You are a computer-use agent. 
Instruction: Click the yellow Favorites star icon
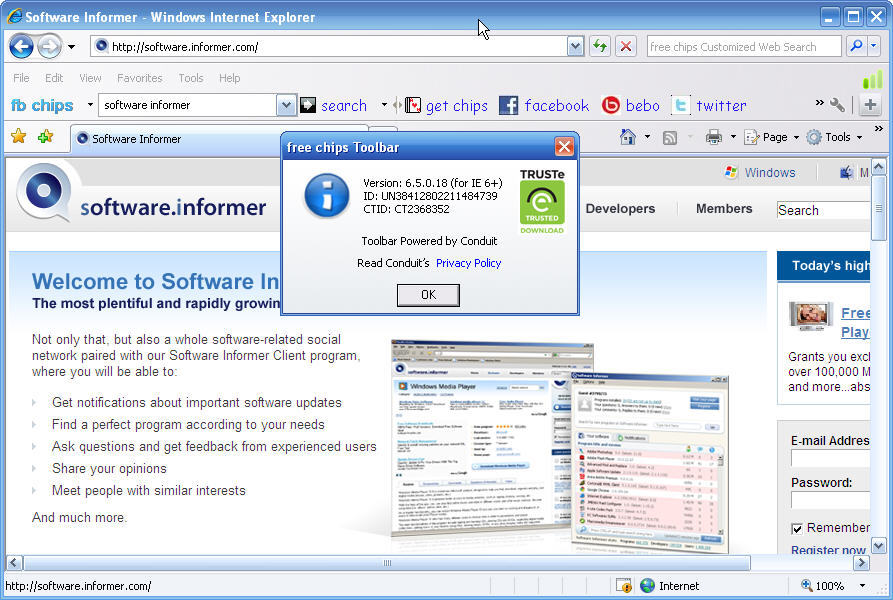pyautogui.click(x=18, y=137)
